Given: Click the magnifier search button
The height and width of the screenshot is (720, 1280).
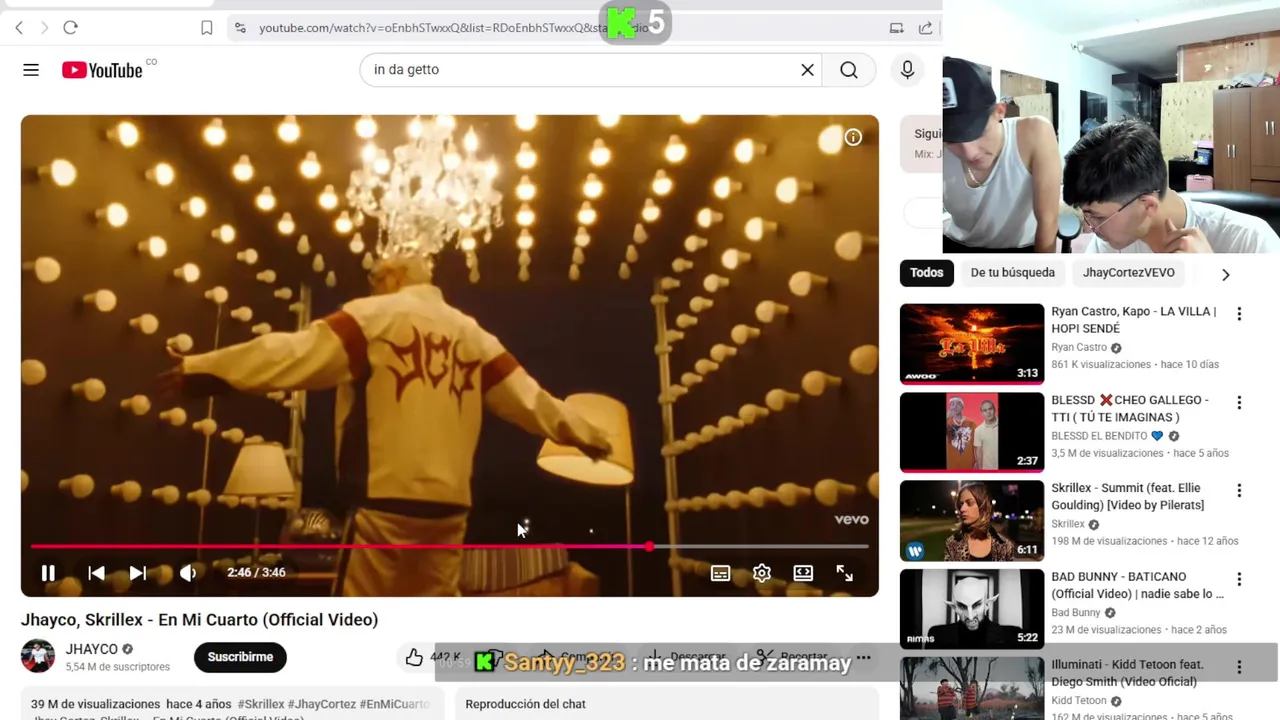Looking at the screenshot, I should tap(849, 70).
